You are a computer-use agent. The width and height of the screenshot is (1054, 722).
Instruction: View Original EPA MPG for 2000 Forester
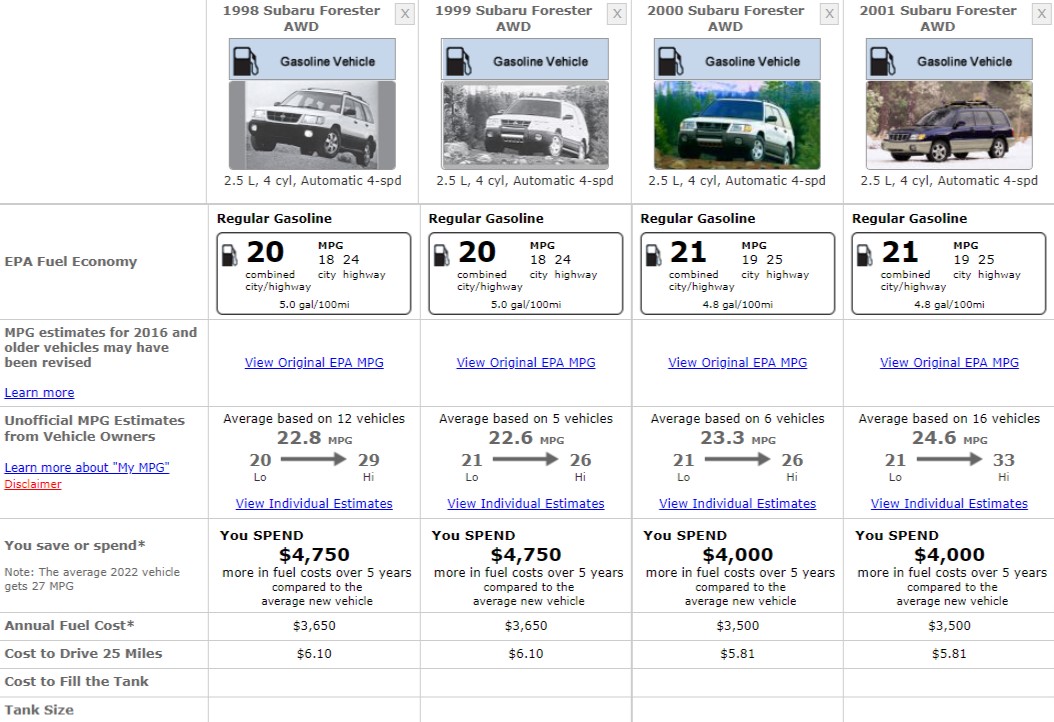[x=737, y=362]
